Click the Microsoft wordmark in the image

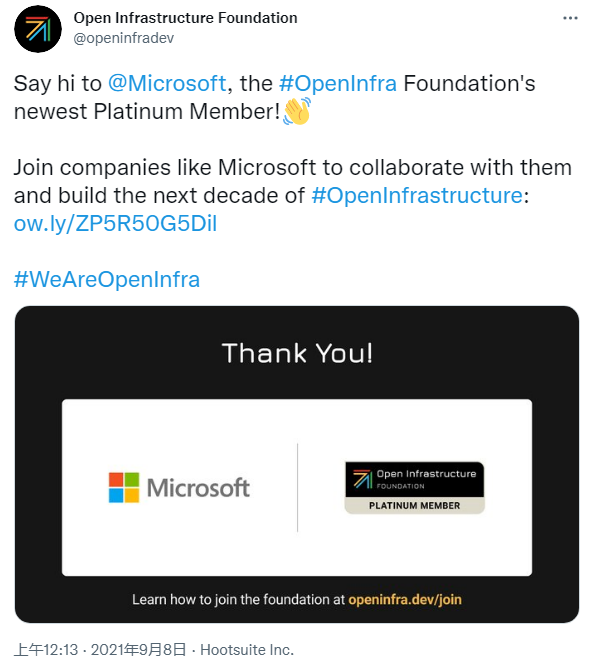pyautogui.click(x=198, y=488)
